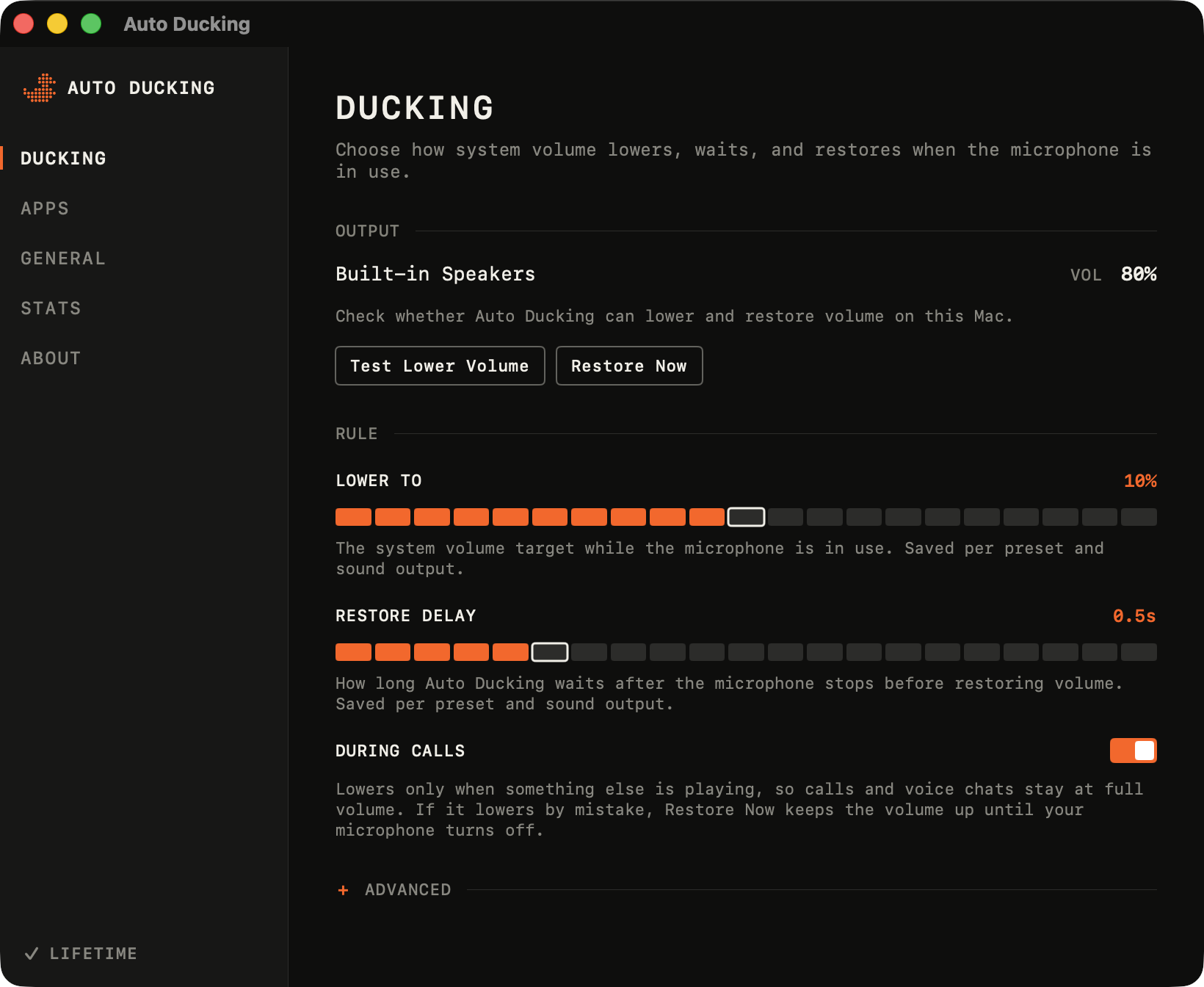The image size is (1204, 987).
Task: Click the 80% volume readout
Action: tap(1139, 274)
